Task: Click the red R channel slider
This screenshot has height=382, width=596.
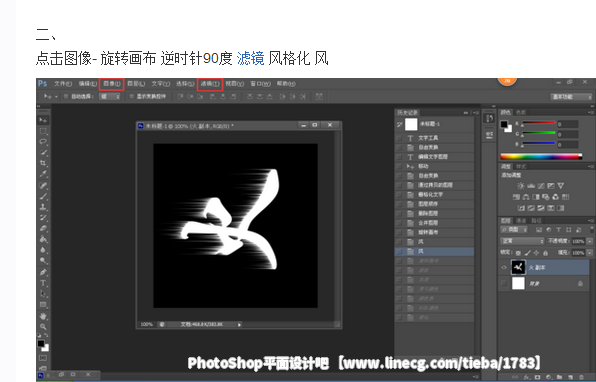Action: pyautogui.click(x=539, y=124)
